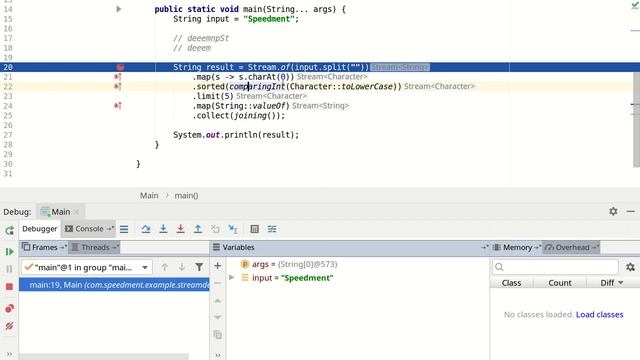640x360 pixels.
Task: Click the Drop Frame icon
Action: coord(215,229)
